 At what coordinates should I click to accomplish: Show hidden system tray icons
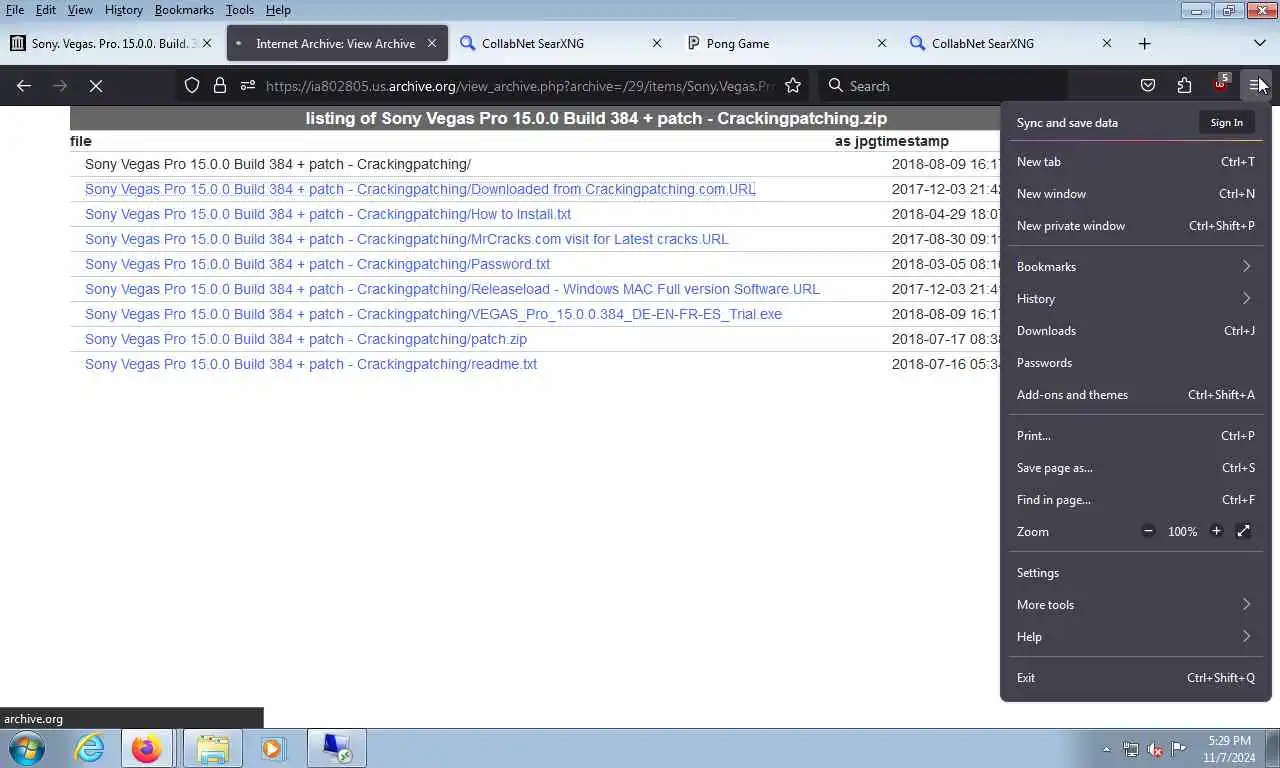pos(1106,749)
